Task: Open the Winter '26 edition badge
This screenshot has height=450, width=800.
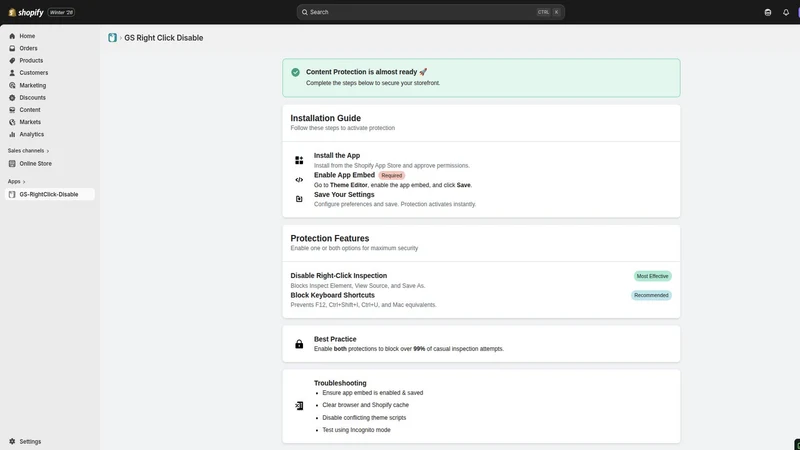Action: pos(62,12)
